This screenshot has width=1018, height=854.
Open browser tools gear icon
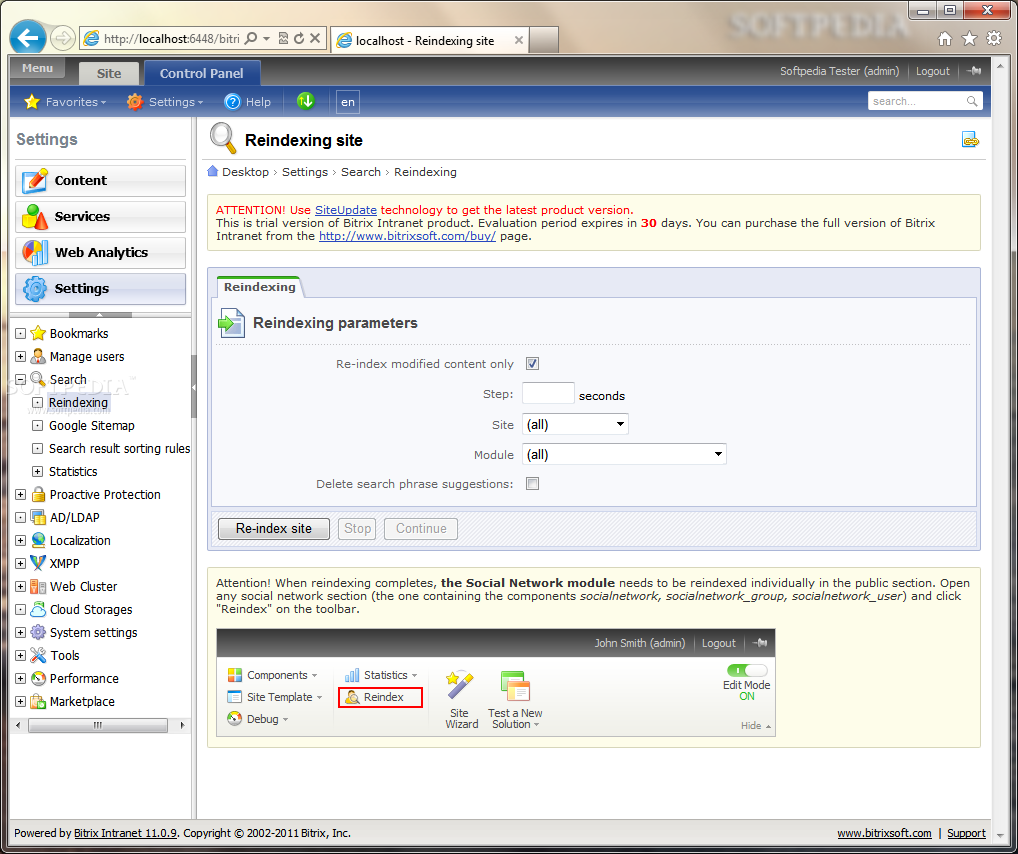(x=994, y=38)
